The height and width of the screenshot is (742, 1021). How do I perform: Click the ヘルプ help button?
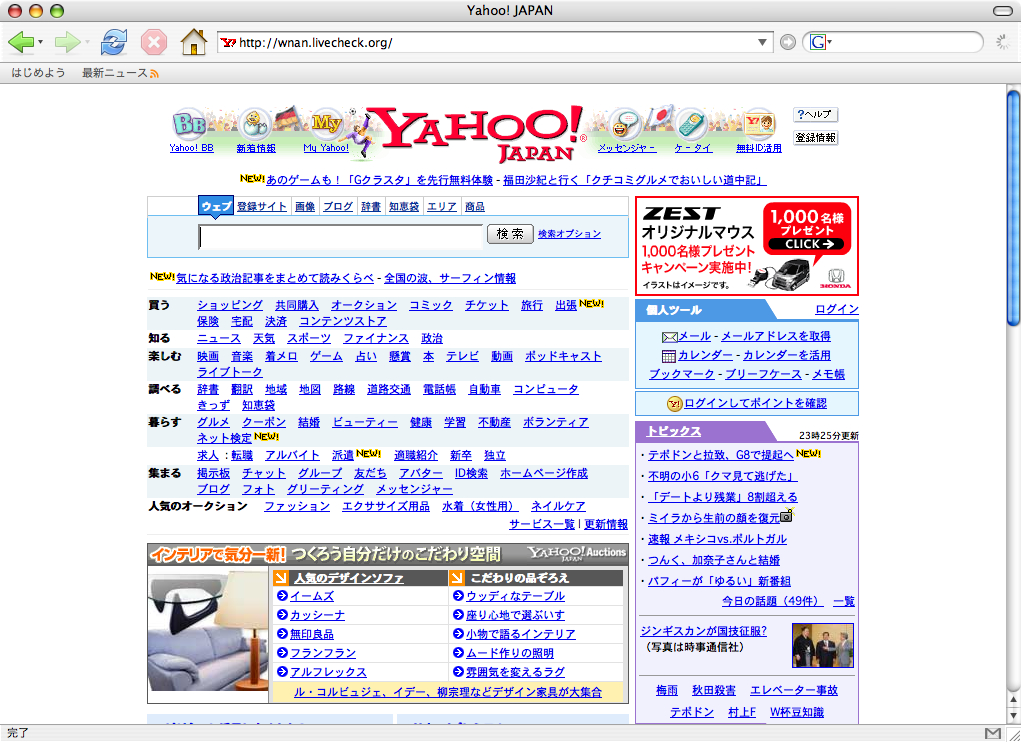815,115
